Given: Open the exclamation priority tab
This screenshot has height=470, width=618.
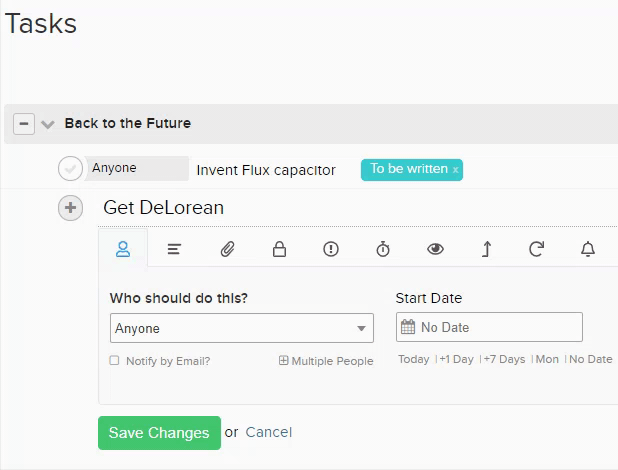Looking at the screenshot, I should 331,249.
